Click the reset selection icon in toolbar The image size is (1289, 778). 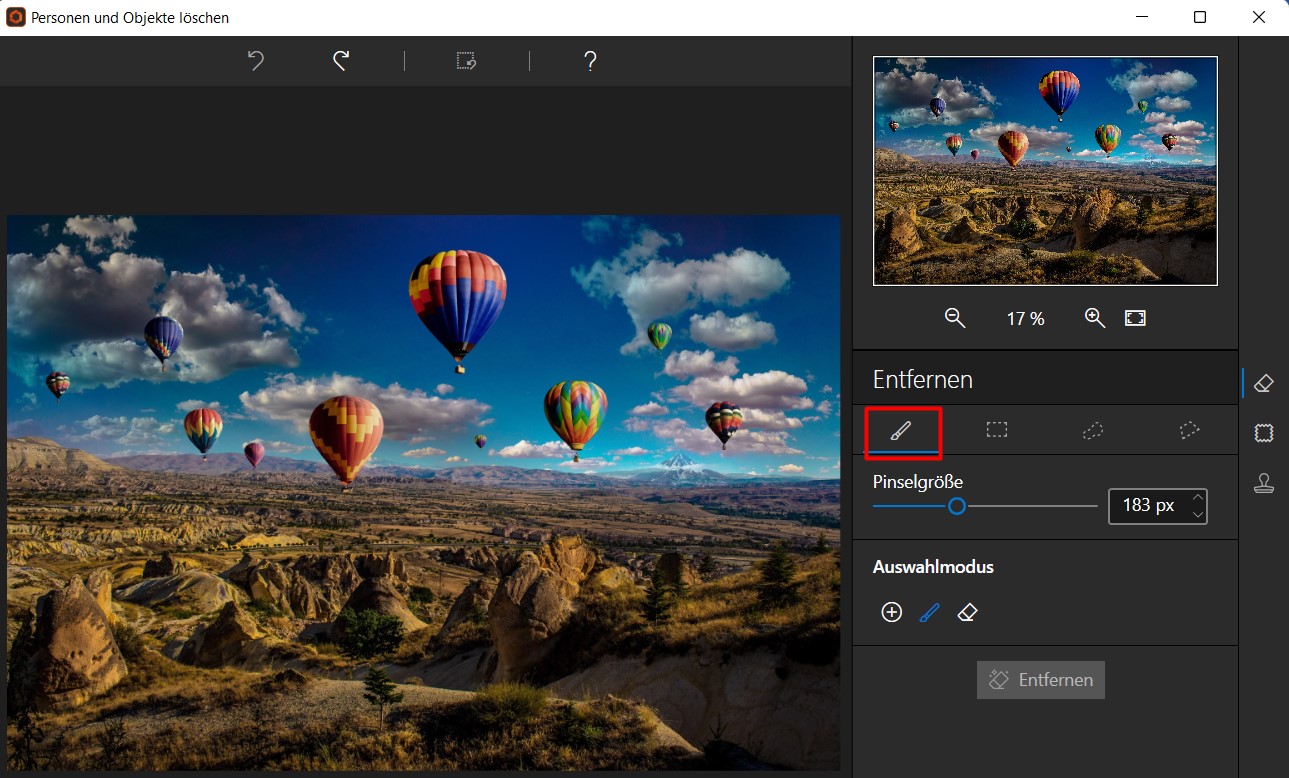coord(466,61)
